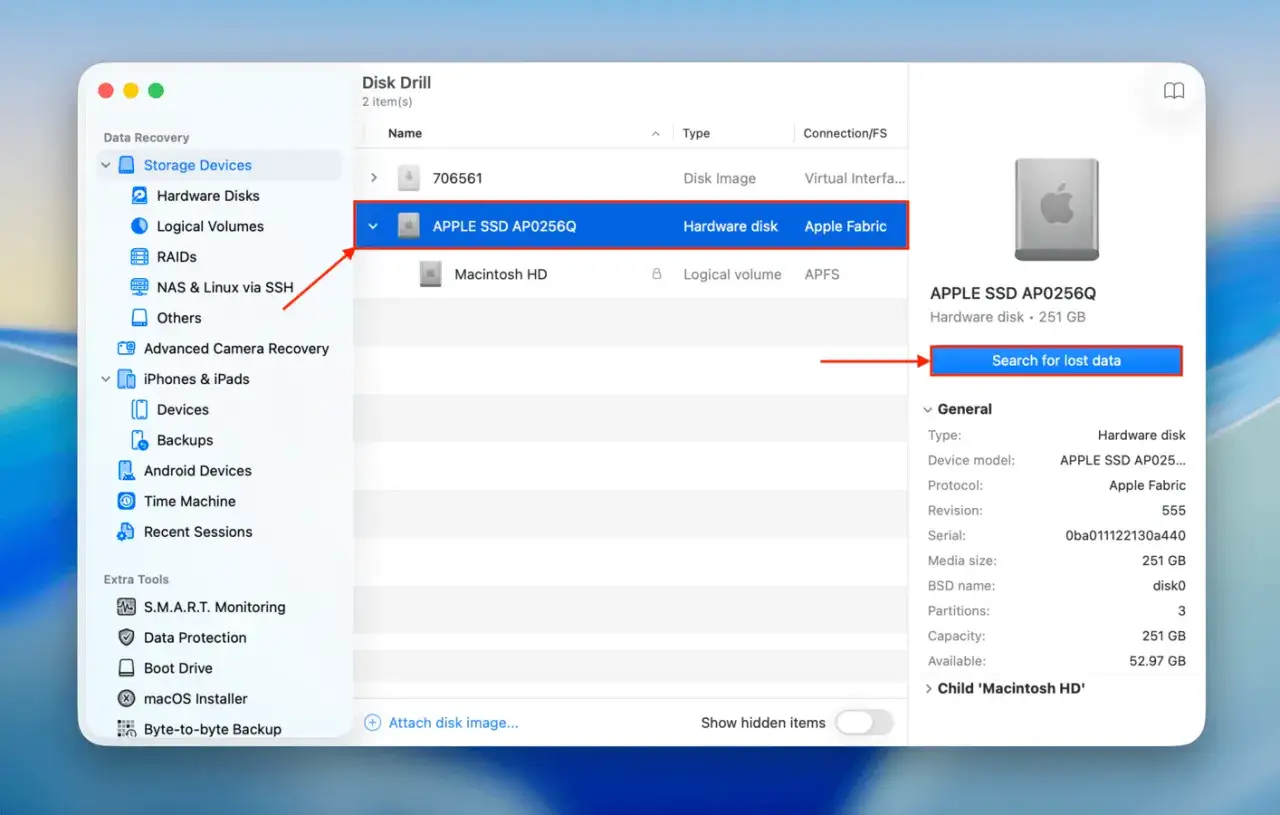Collapse the APPLE SSD AP0256Q row
1280x815 pixels.
click(373, 226)
